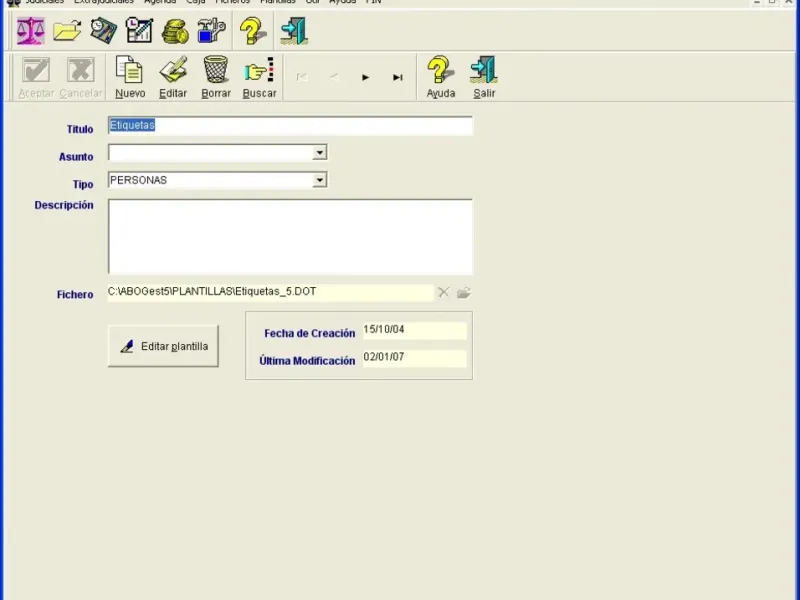Click the top toolbar exit door icon
This screenshot has width=800, height=600.
(294, 31)
